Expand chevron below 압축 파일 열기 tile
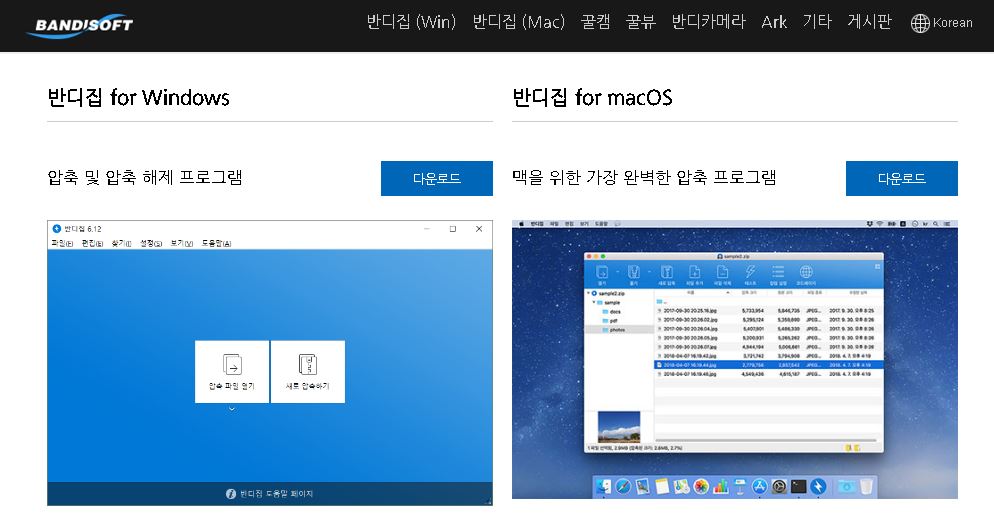This screenshot has width=994, height=521. pyautogui.click(x=232, y=409)
